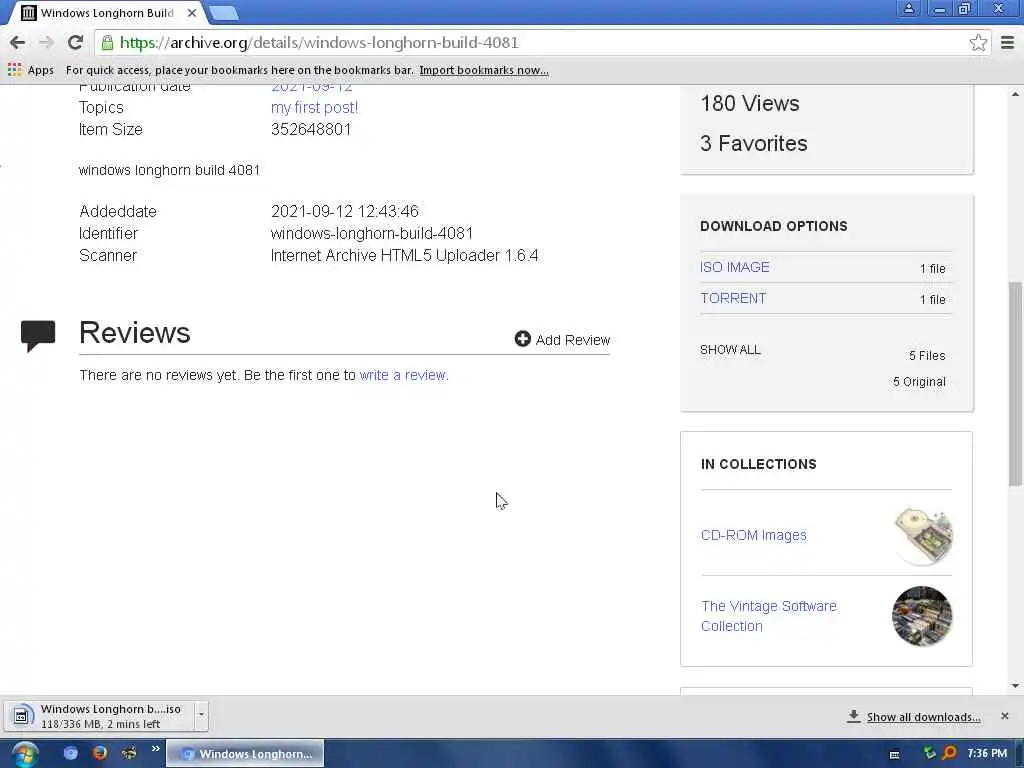1024x768 pixels.
Task: Close the downloads bar
Action: pos(1004,716)
